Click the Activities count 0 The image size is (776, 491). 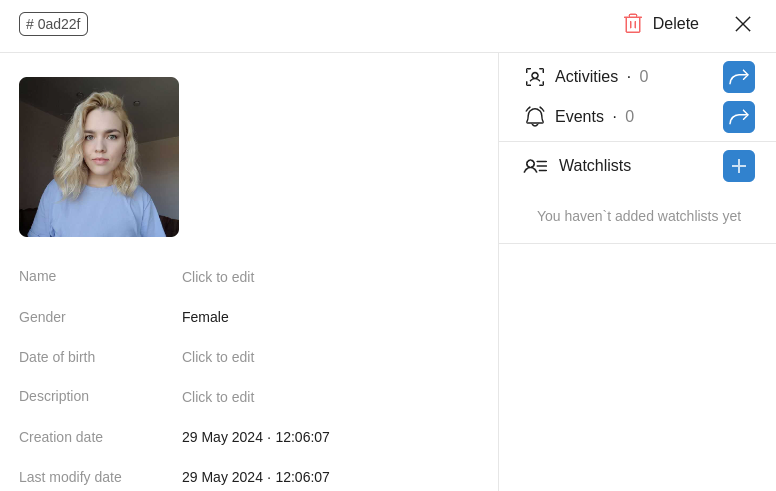point(643,77)
